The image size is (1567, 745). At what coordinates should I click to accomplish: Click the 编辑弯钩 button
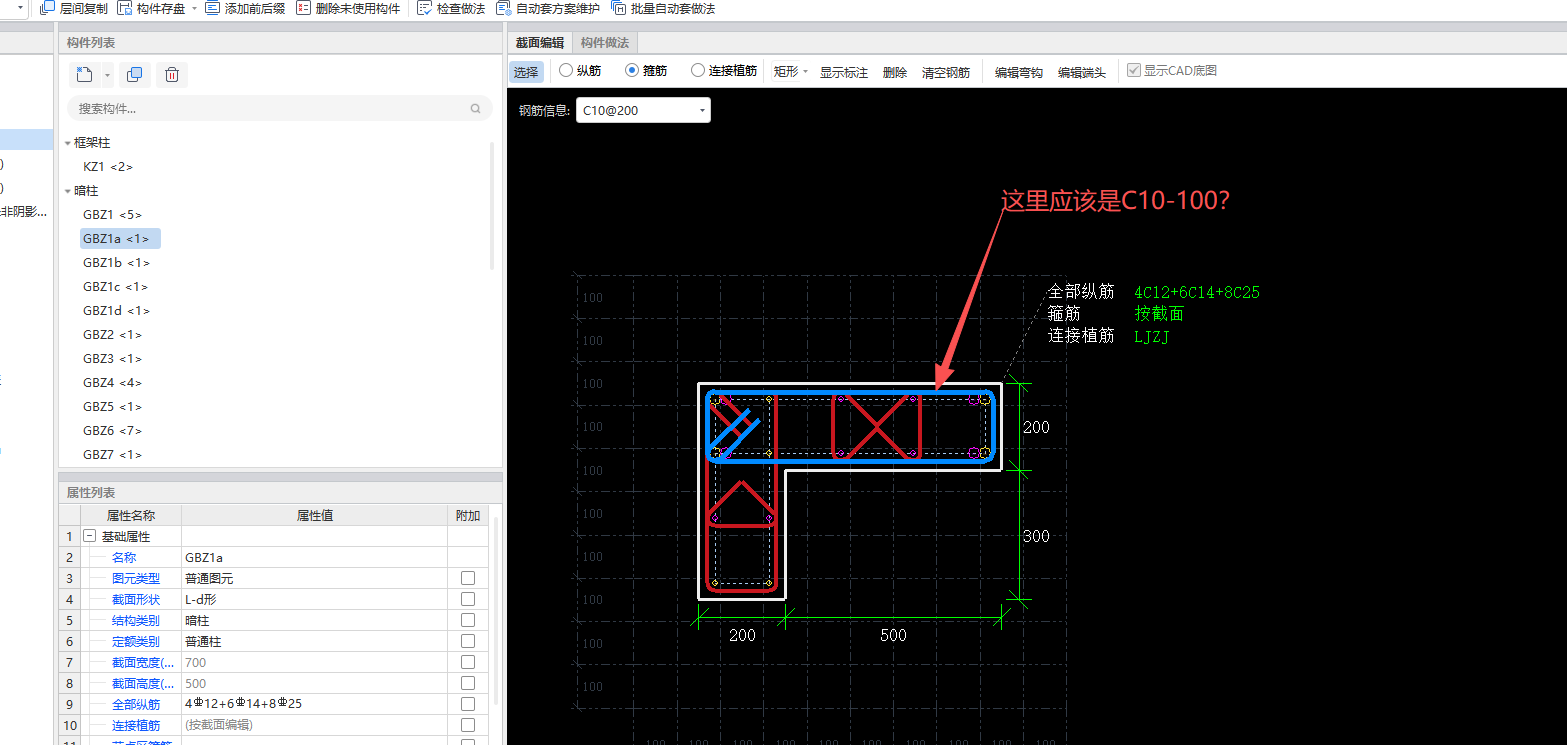[1018, 72]
